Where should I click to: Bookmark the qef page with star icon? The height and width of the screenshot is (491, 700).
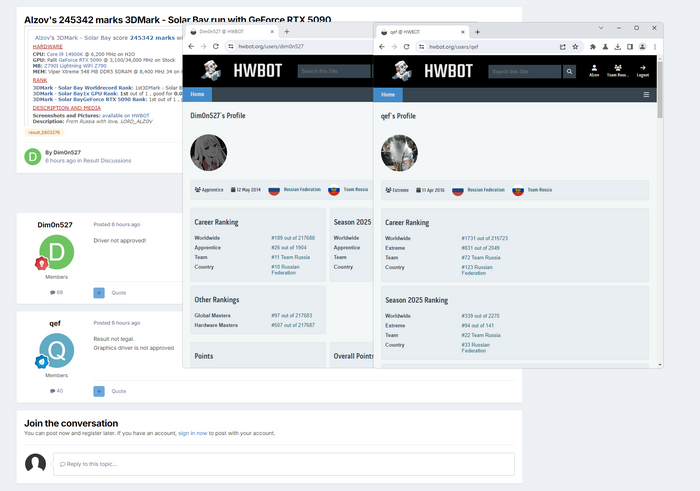point(576,46)
